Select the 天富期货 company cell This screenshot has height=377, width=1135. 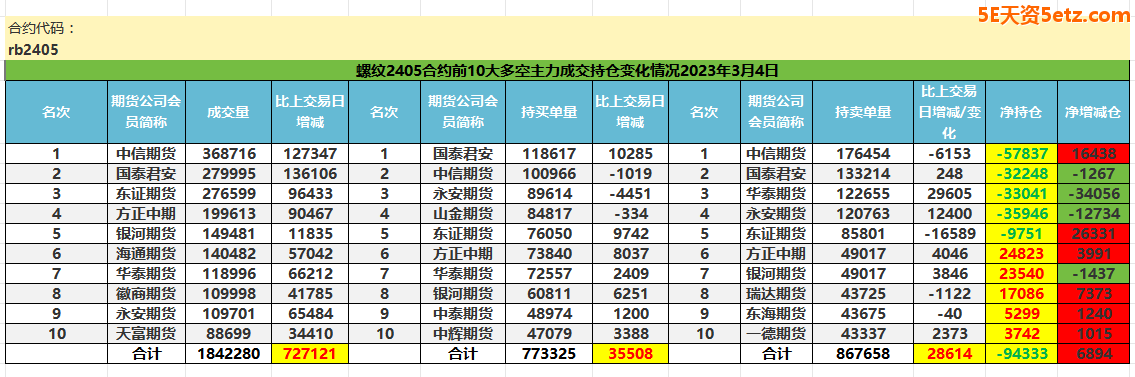coord(146,334)
